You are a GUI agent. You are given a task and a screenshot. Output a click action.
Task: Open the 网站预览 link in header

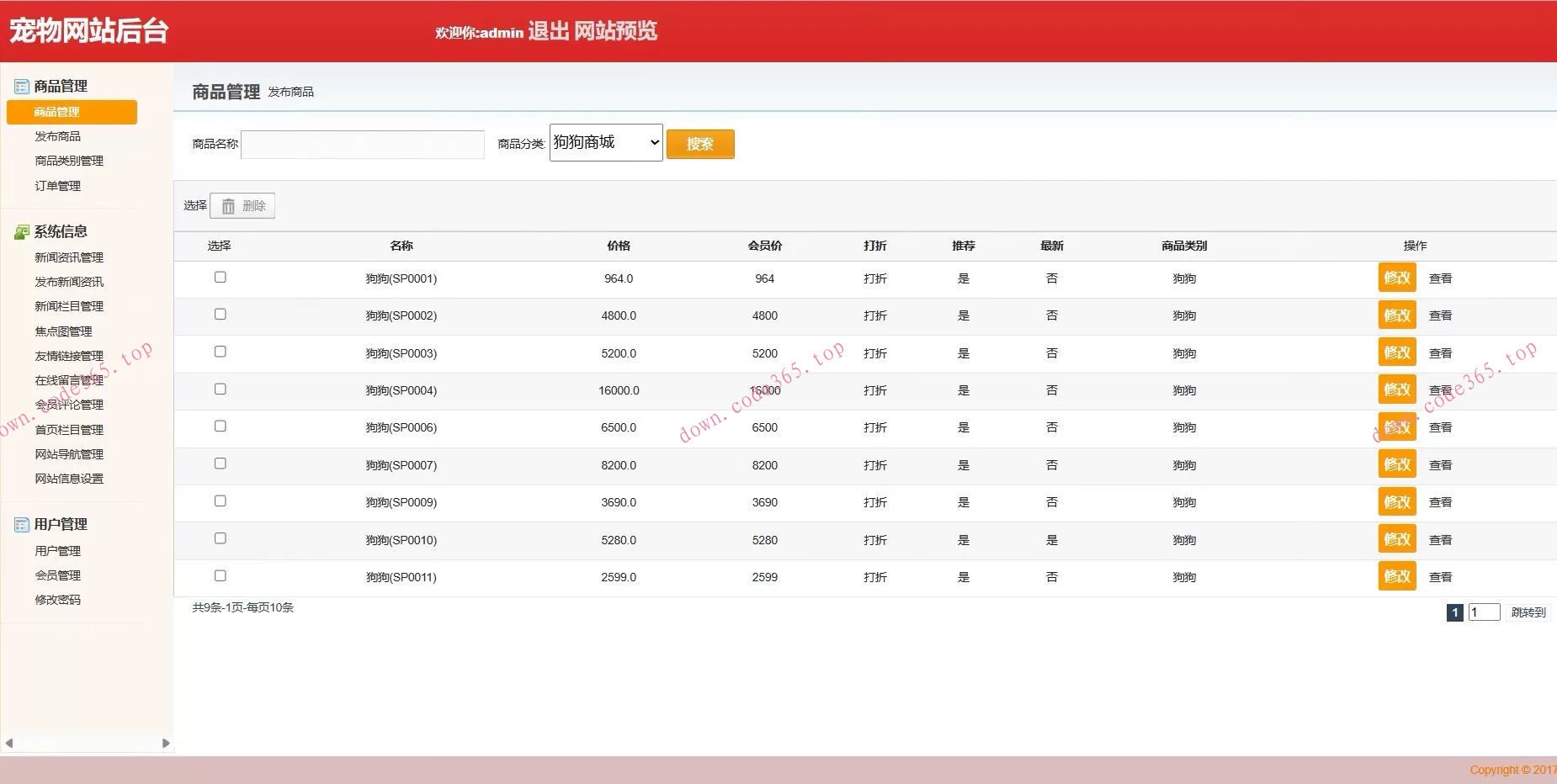coord(615,31)
